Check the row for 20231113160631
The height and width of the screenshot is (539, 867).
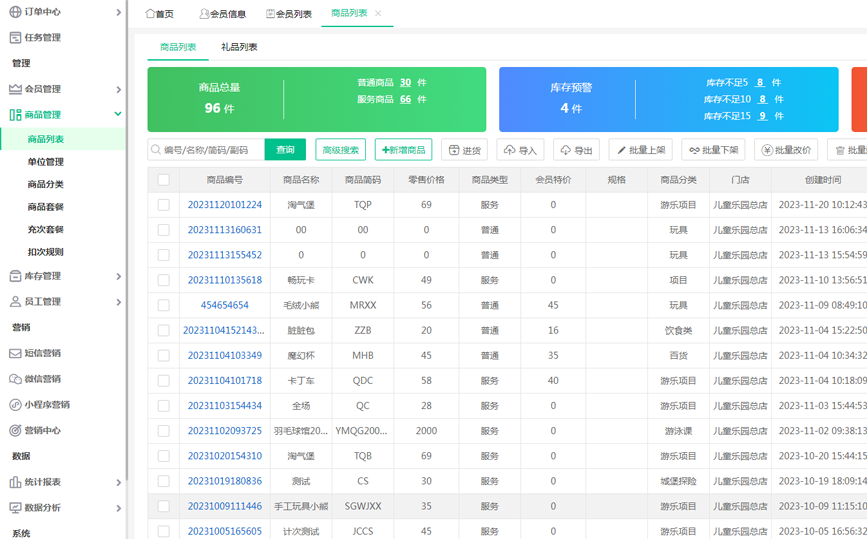point(164,230)
